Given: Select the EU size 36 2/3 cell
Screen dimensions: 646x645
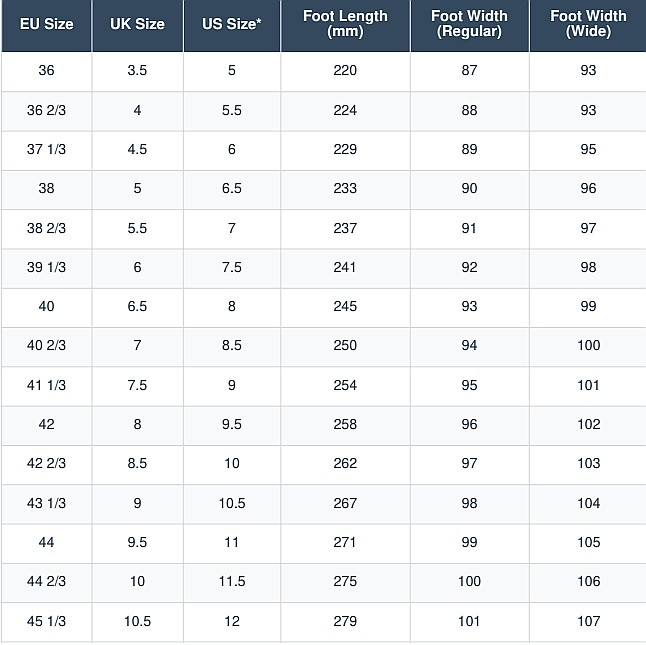Looking at the screenshot, I should click(47, 110).
